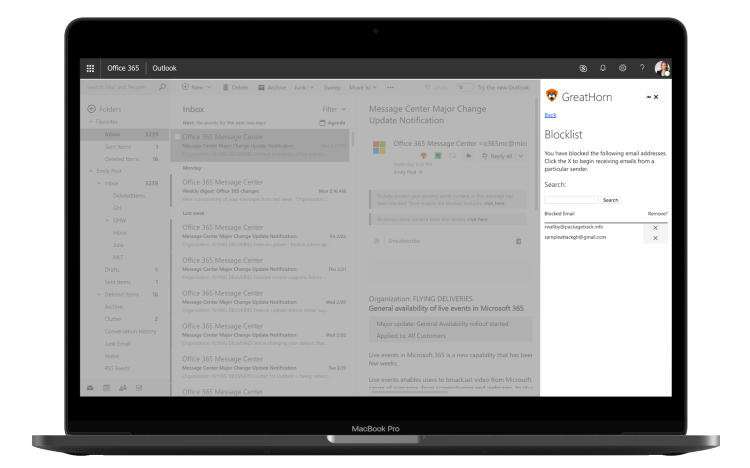Click Outlook in header
Image resolution: width=750 pixels, height=468 pixels.
tap(164, 68)
